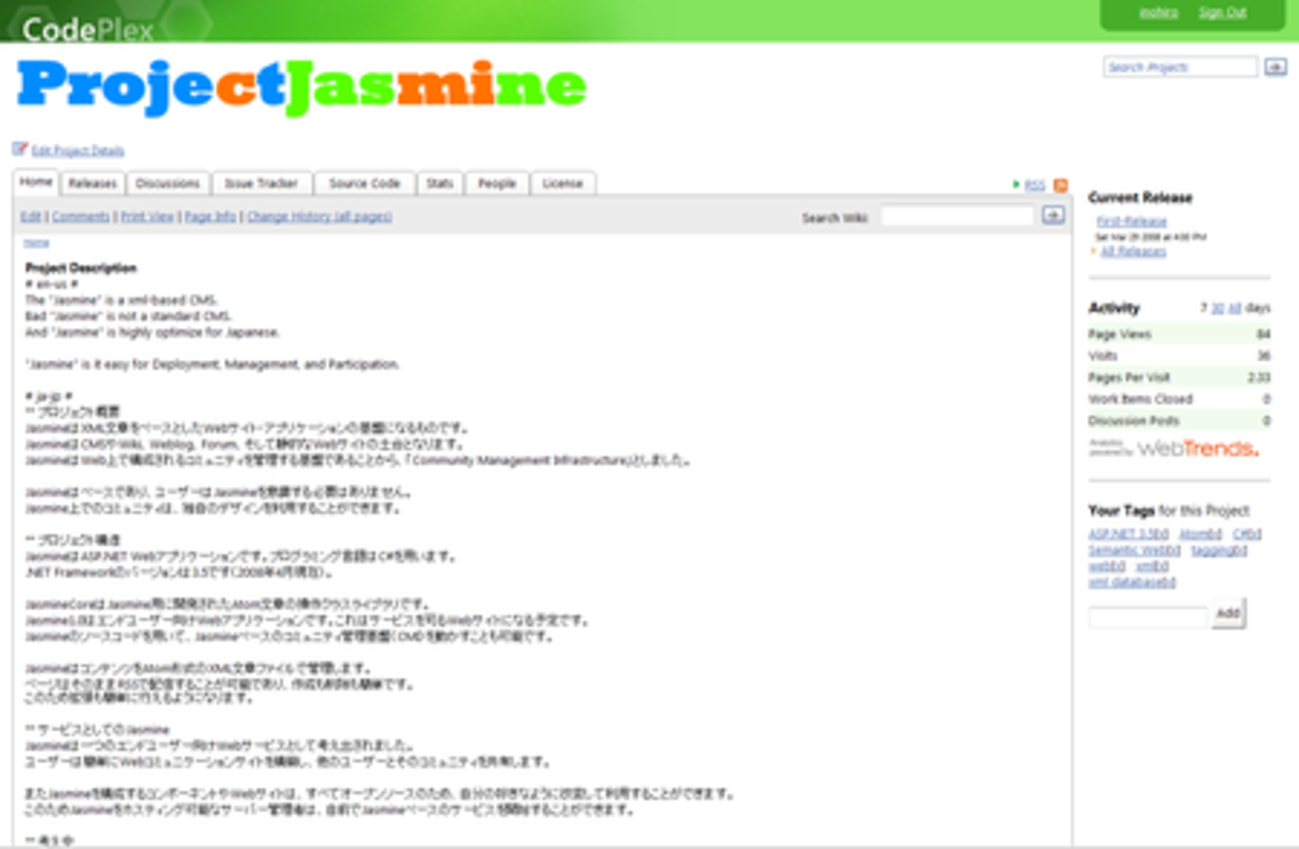Click the Work Items Closed label
The image size is (1299, 849).
click(x=1140, y=399)
